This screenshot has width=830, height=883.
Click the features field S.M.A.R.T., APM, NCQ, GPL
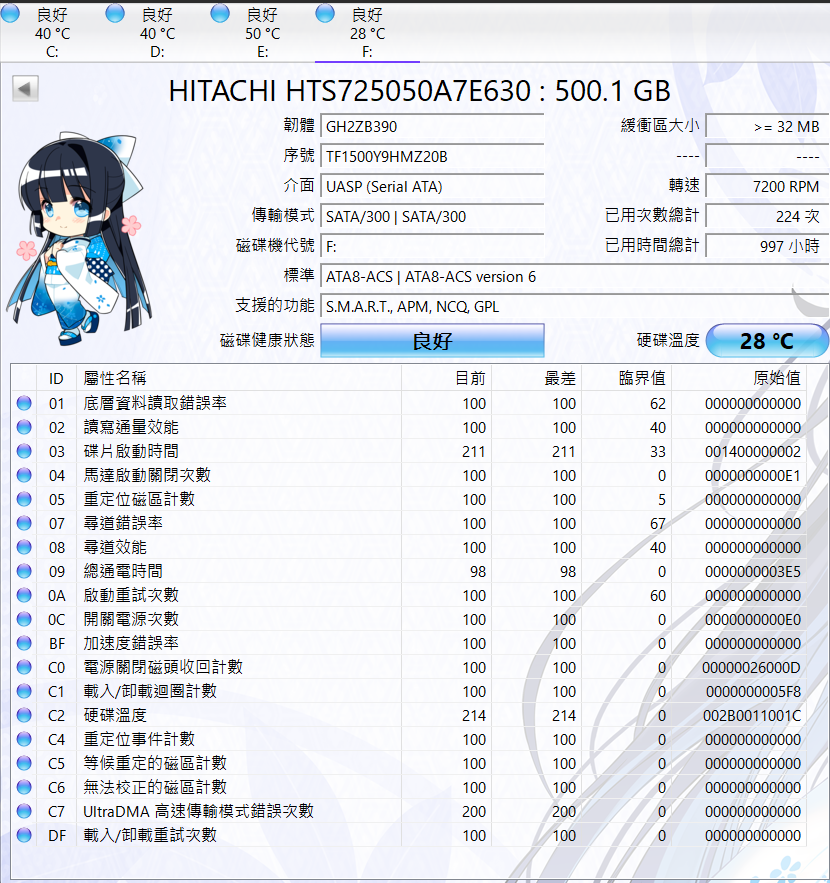(574, 306)
